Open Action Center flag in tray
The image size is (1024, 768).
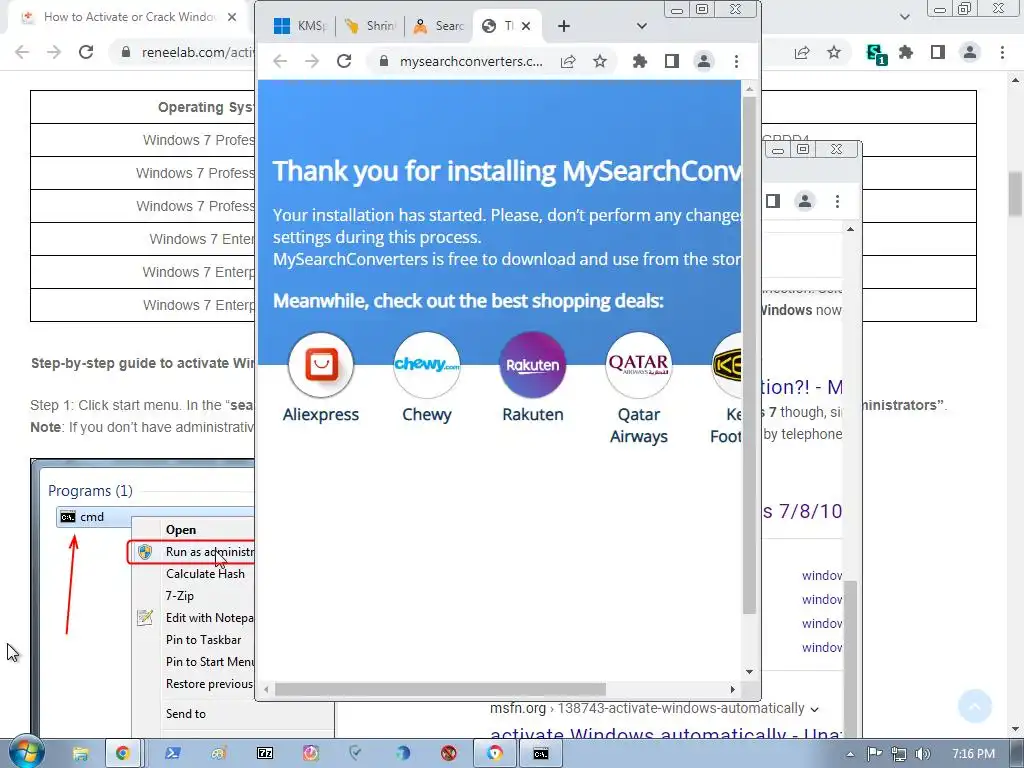pyautogui.click(x=874, y=754)
